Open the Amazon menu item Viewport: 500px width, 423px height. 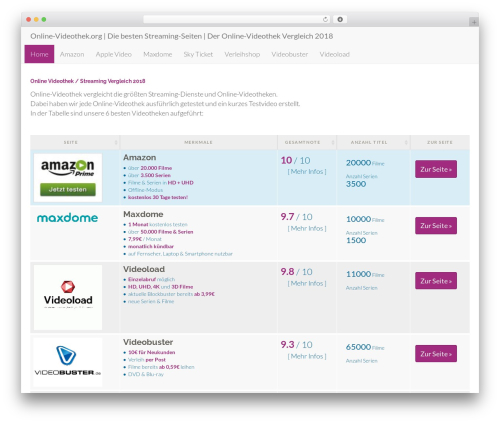pos(72,54)
